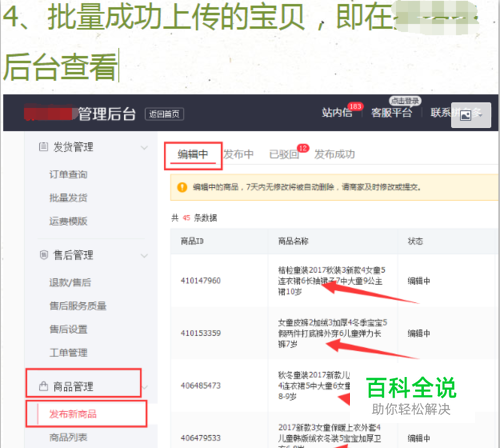Click 编辑中 status for product 410153359
The image size is (500, 448).
[419, 333]
